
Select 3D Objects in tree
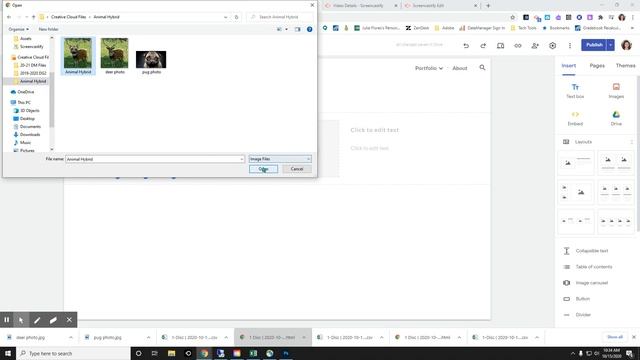pos(27,111)
